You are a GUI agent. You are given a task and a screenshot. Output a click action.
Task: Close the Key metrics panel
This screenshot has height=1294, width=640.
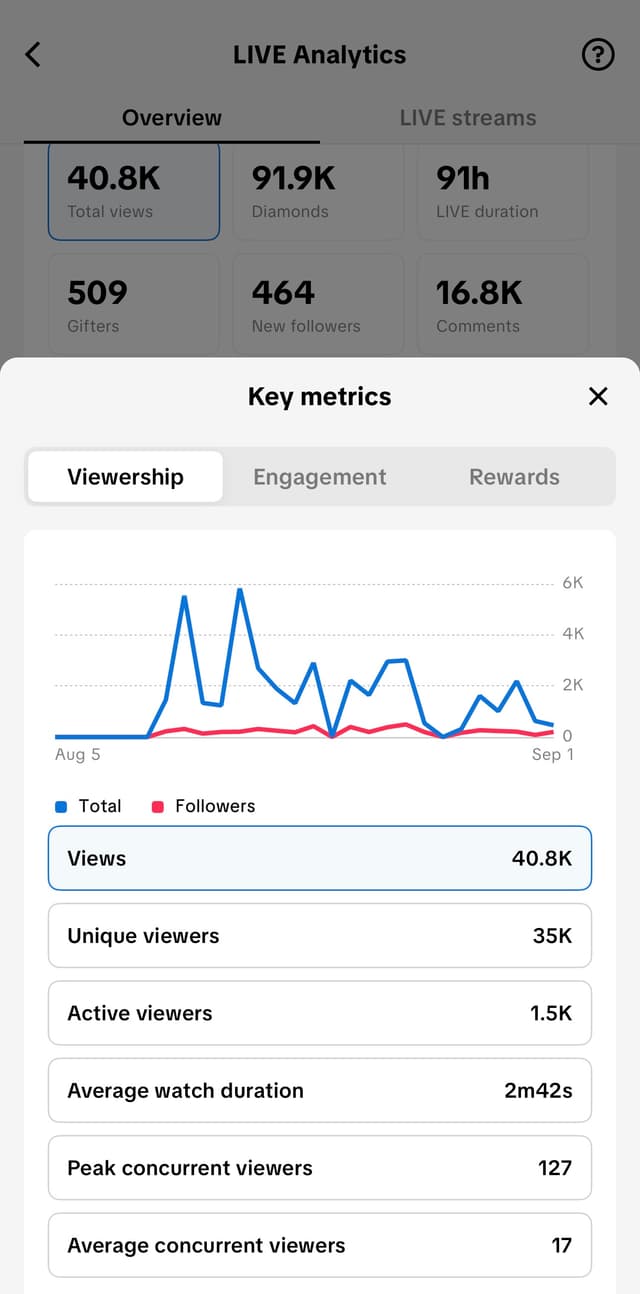click(597, 396)
